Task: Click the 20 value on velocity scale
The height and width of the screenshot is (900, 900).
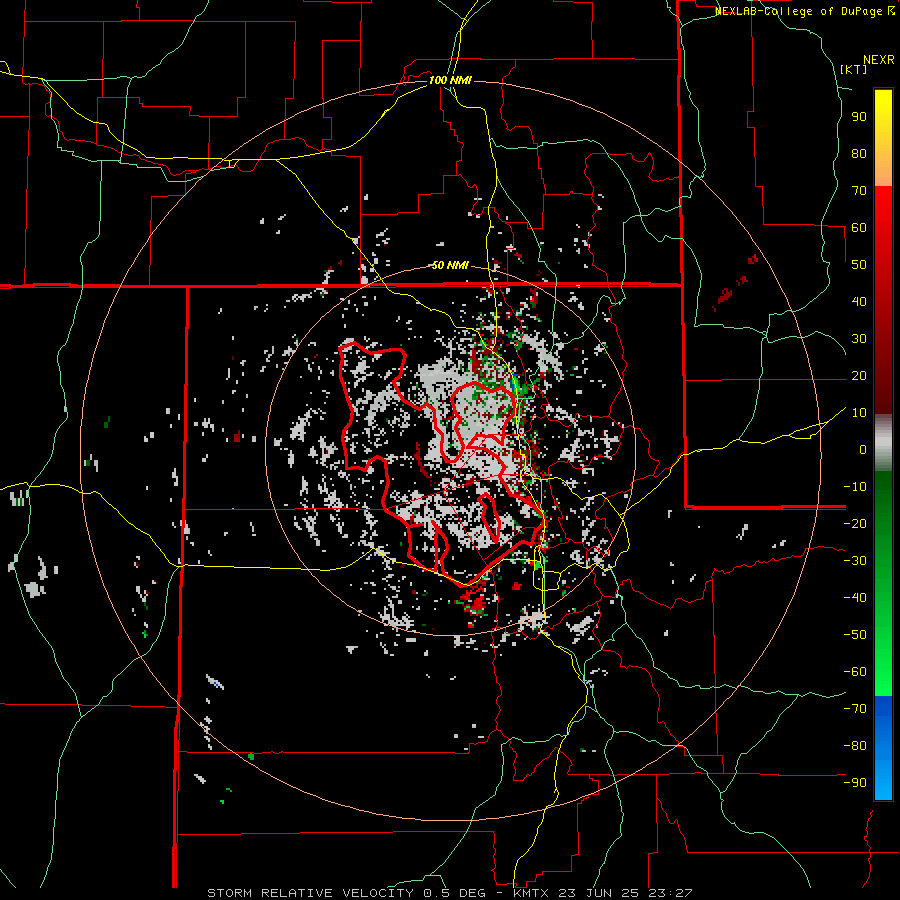Action: pyautogui.click(x=859, y=376)
